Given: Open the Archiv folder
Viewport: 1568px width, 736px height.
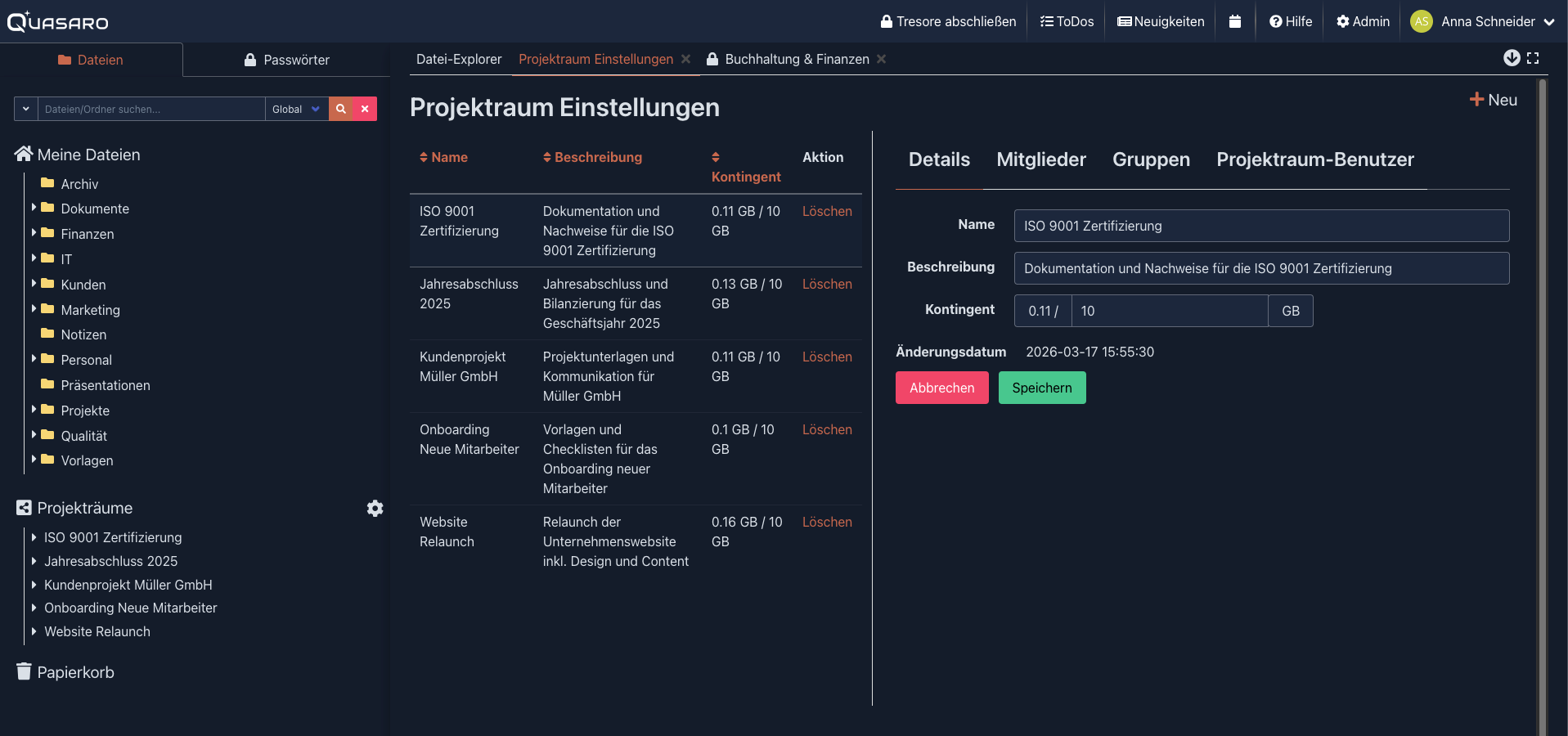Looking at the screenshot, I should [79, 184].
